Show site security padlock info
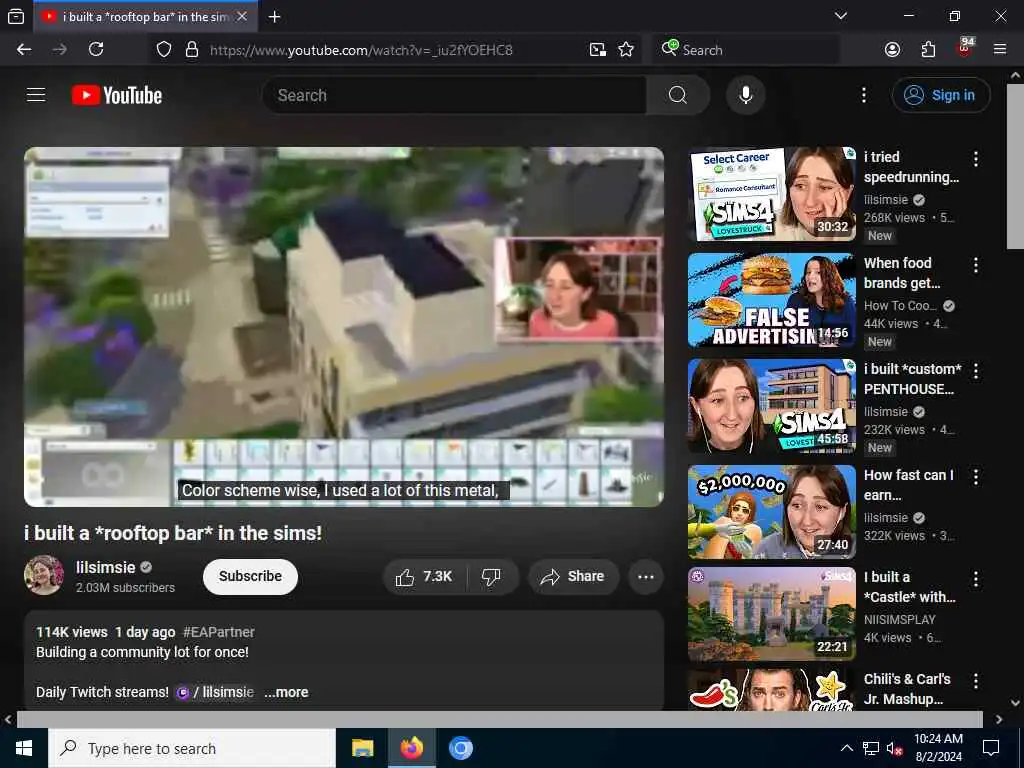 [x=192, y=50]
